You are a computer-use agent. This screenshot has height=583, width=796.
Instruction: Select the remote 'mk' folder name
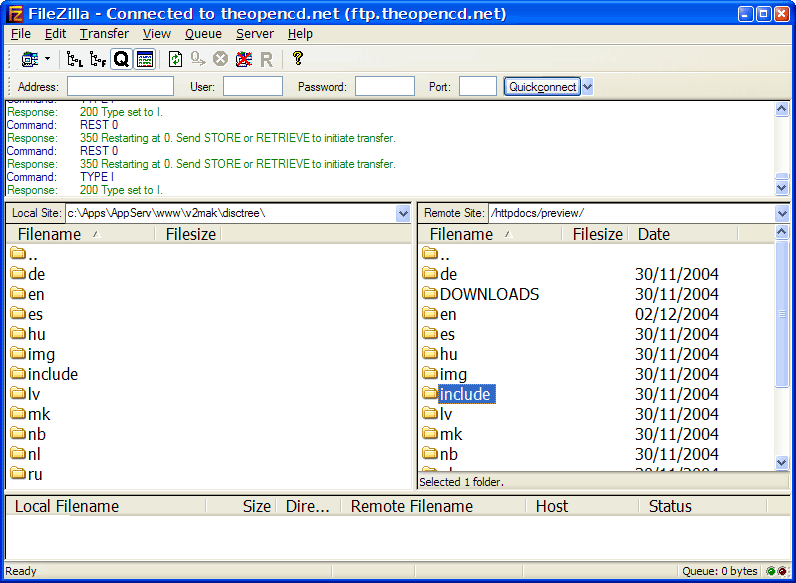point(451,434)
